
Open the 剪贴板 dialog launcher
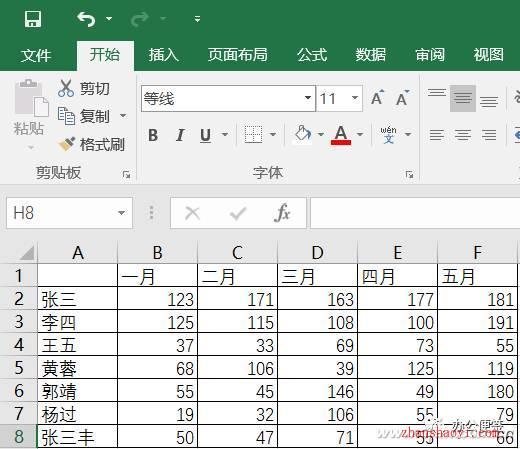127,174
